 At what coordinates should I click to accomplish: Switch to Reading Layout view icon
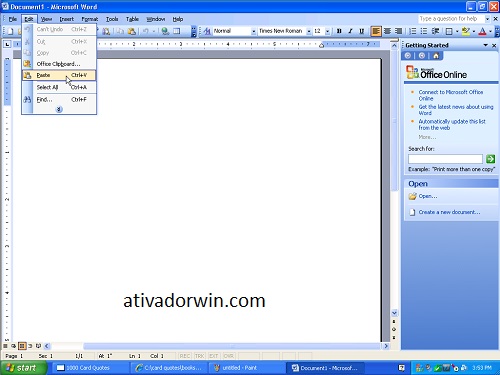(x=38, y=346)
